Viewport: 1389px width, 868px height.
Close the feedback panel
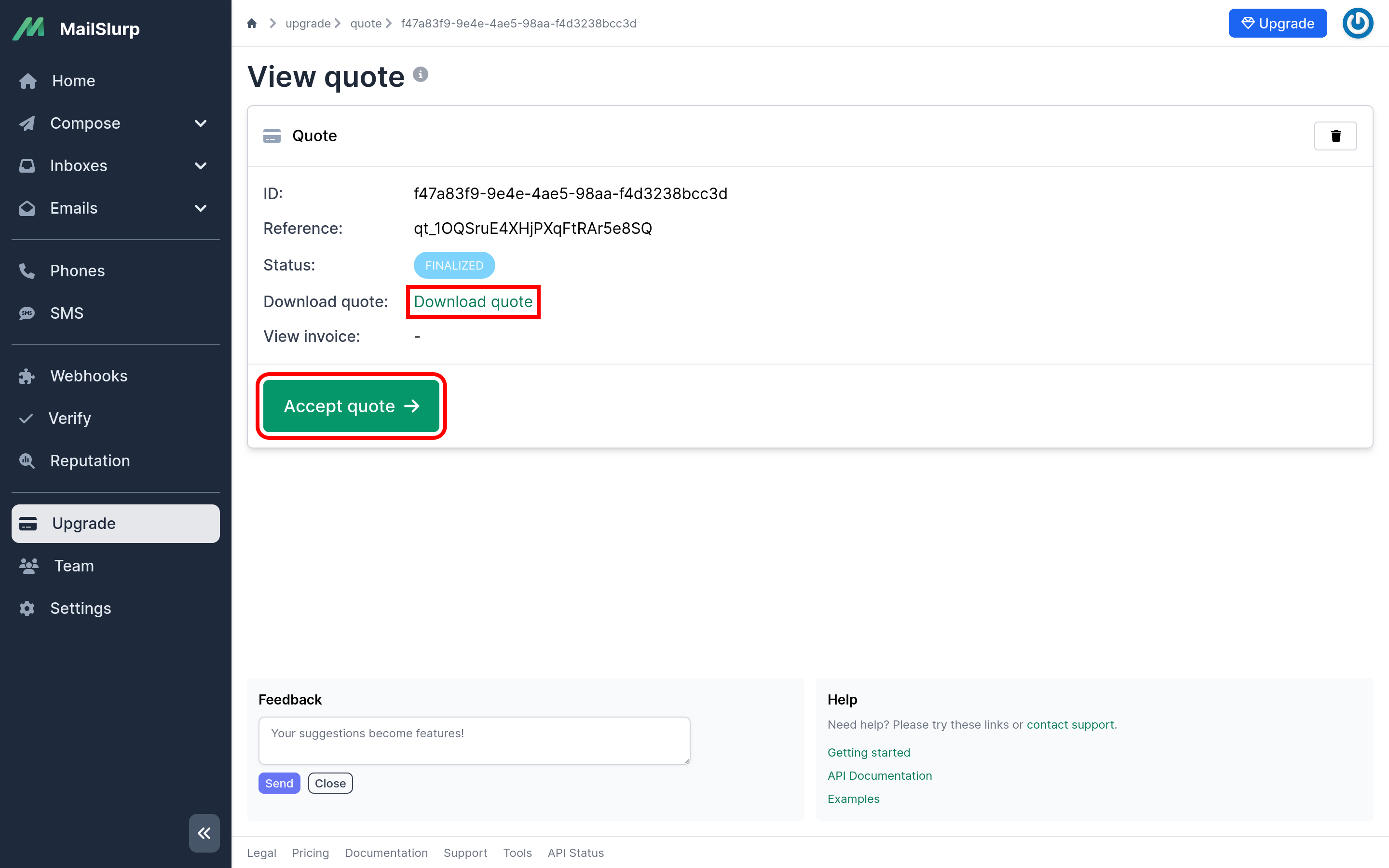point(330,784)
